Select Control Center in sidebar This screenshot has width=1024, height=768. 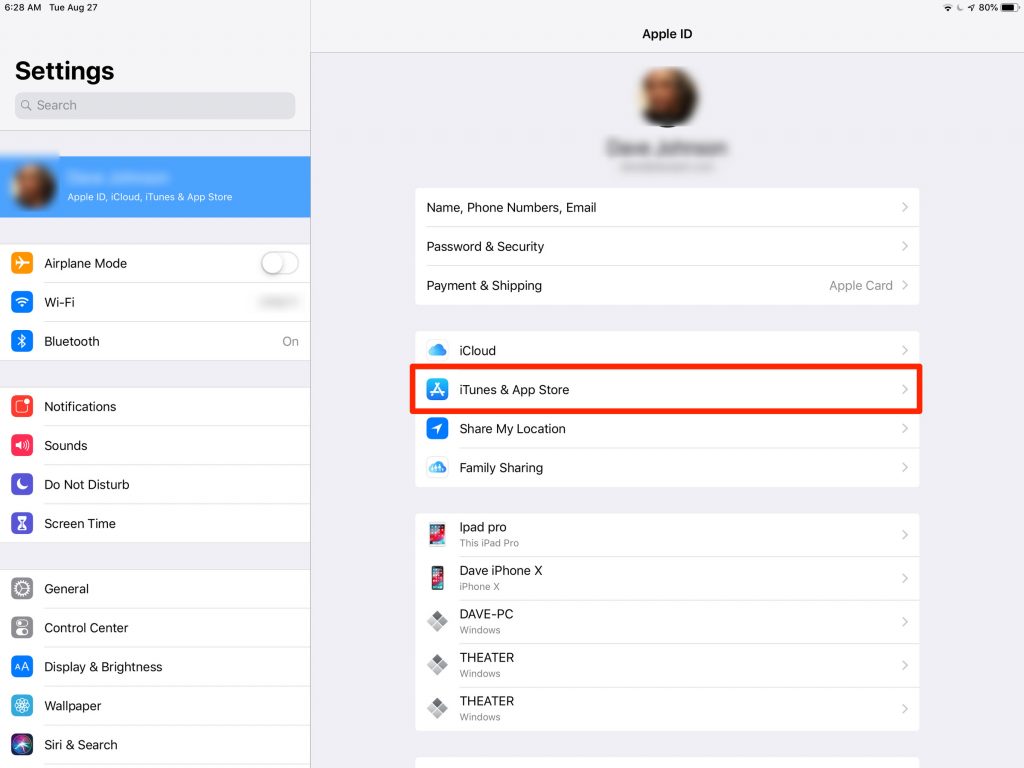click(155, 628)
